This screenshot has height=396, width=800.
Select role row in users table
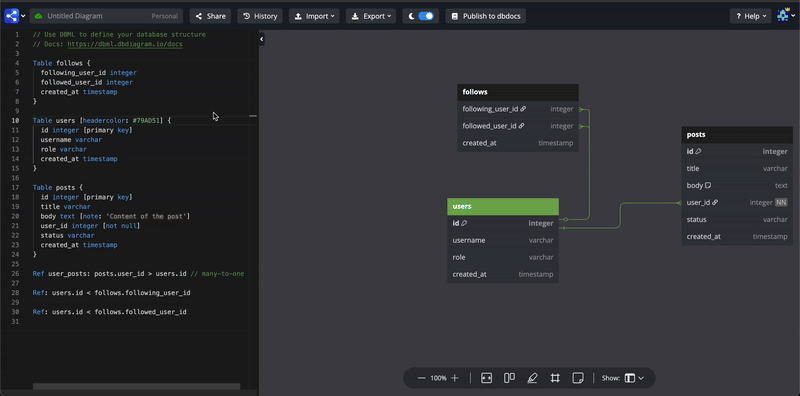[x=503, y=257]
